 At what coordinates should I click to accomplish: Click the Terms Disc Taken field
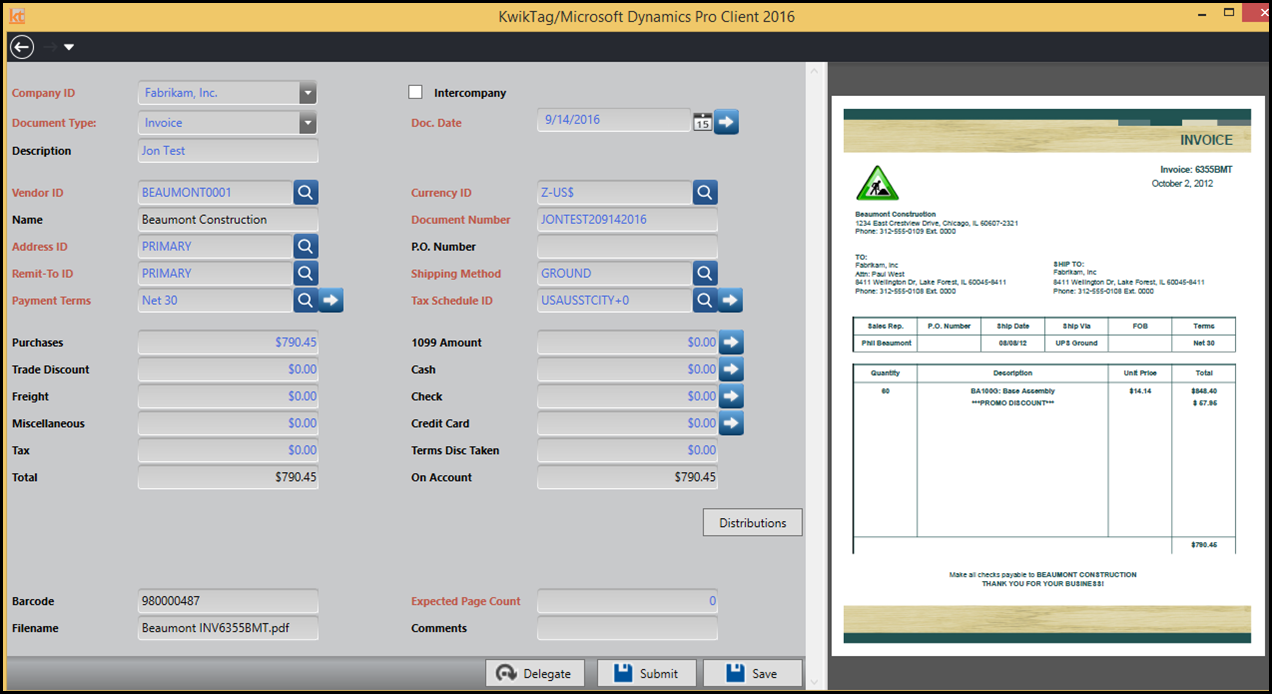click(x=627, y=450)
